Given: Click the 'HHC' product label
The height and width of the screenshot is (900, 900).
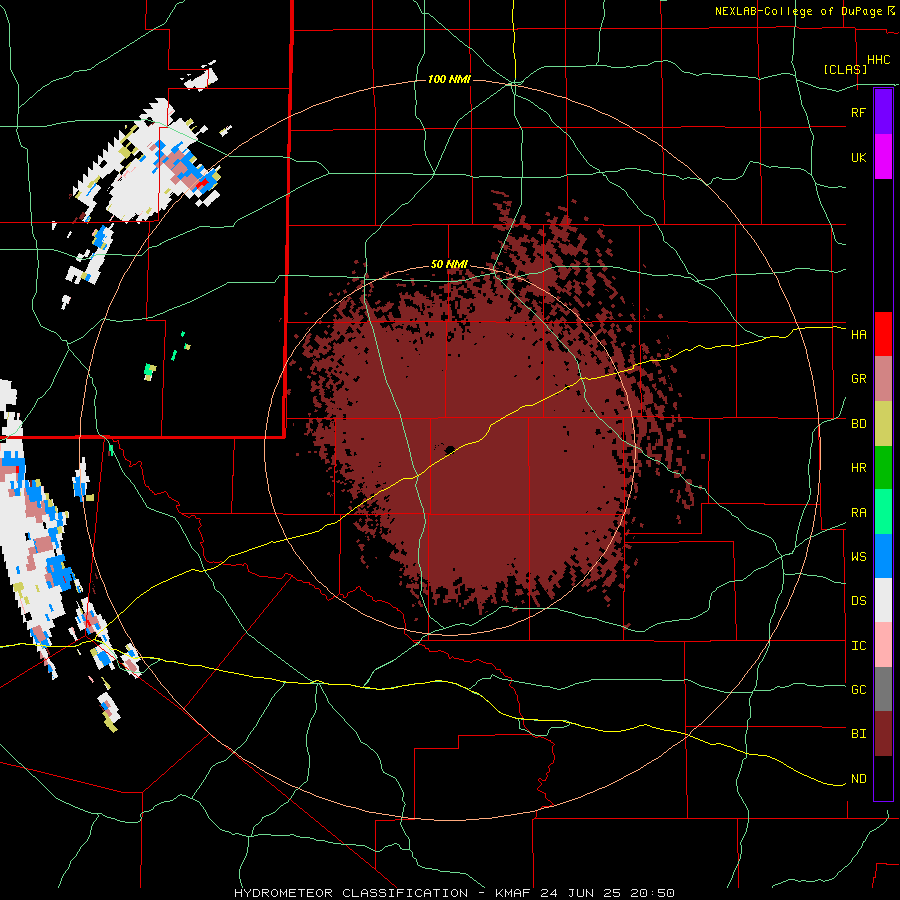Looking at the screenshot, I should pyautogui.click(x=878, y=60).
